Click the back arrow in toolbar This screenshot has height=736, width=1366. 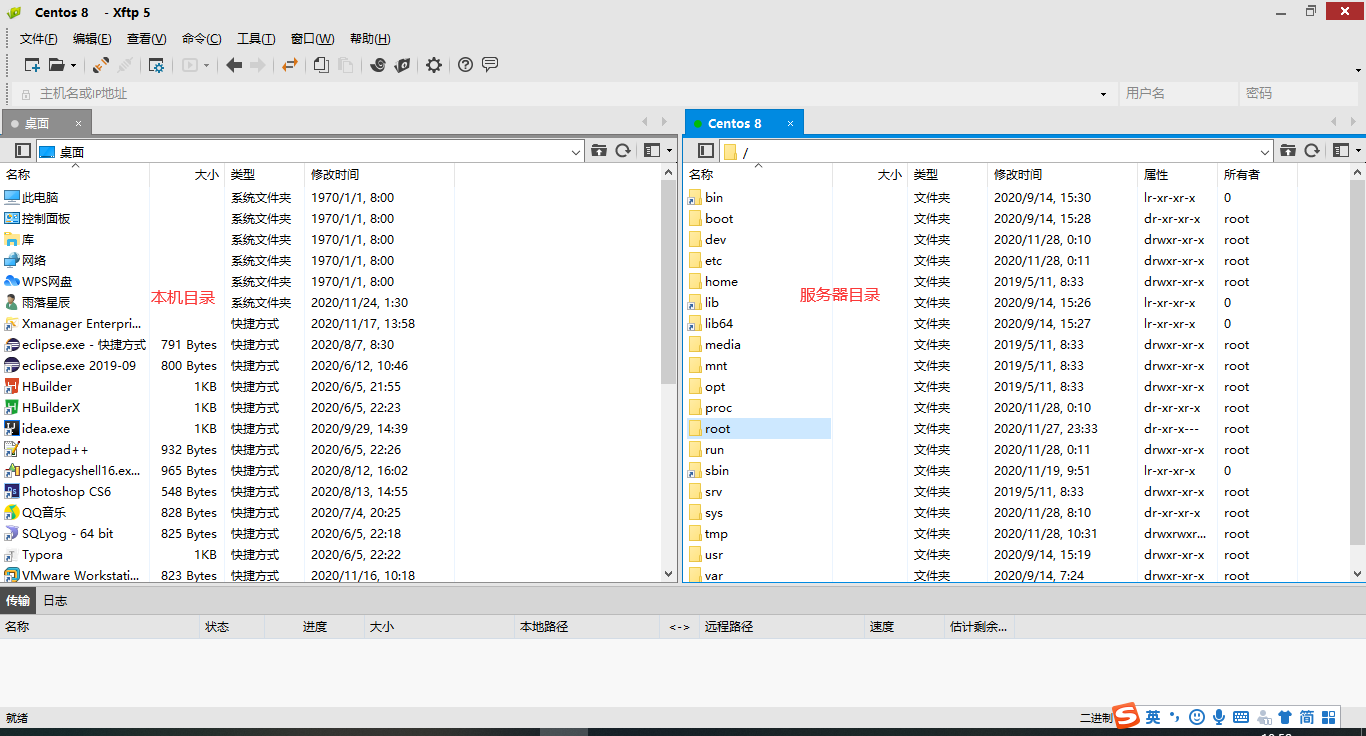click(x=234, y=65)
